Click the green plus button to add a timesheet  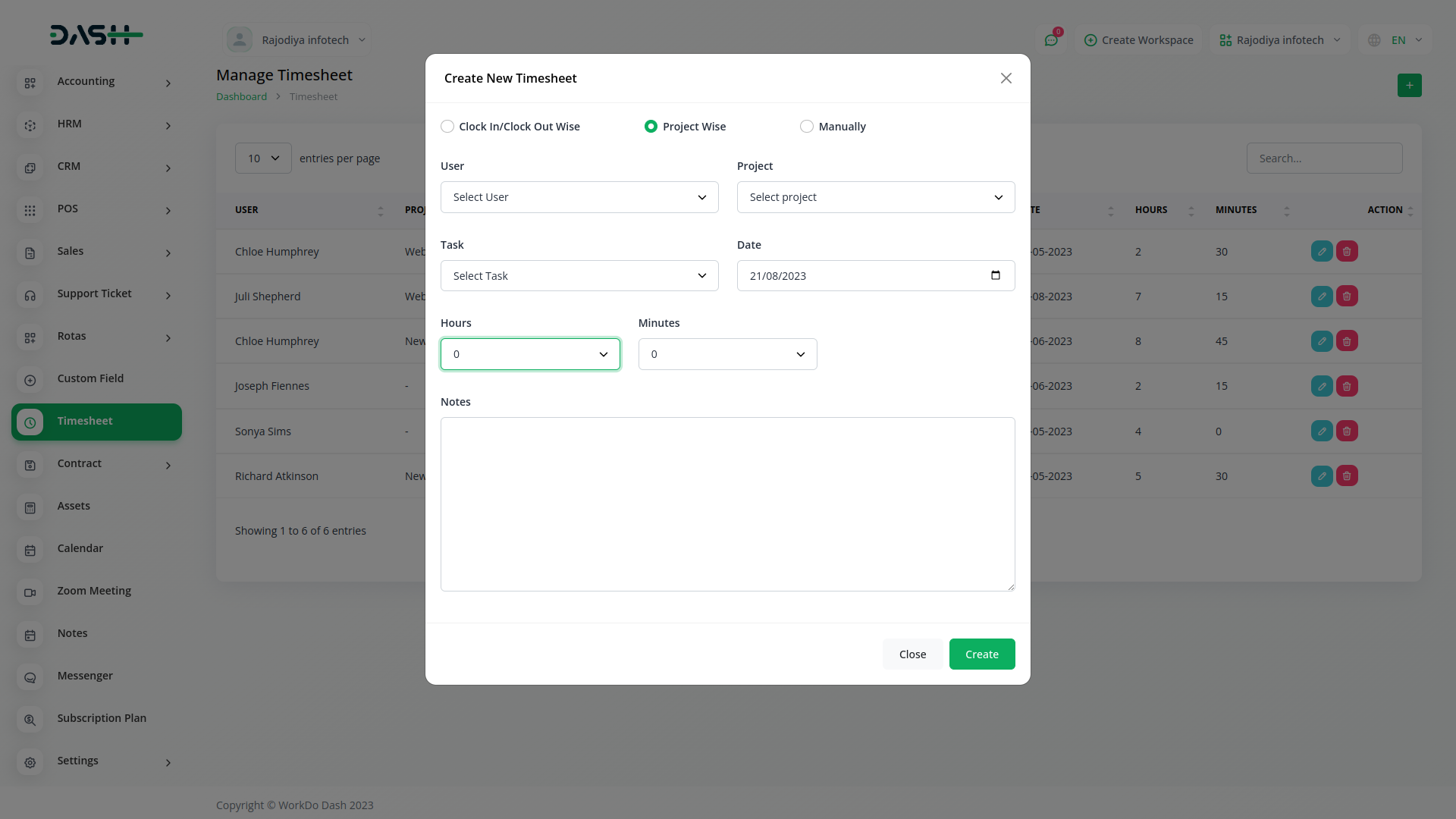[x=1410, y=85]
